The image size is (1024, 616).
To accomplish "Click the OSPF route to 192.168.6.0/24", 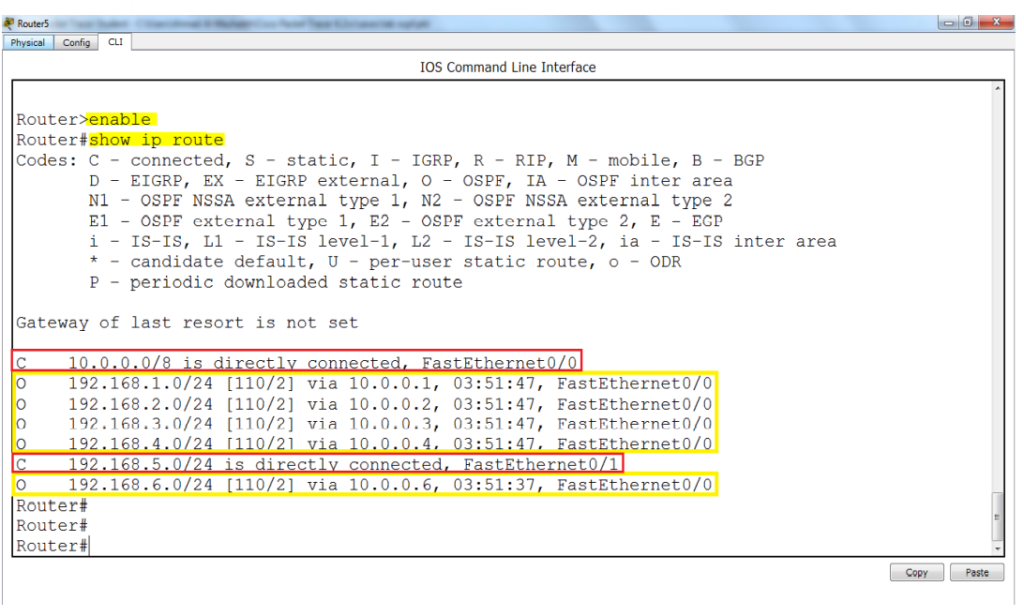I will (x=364, y=485).
